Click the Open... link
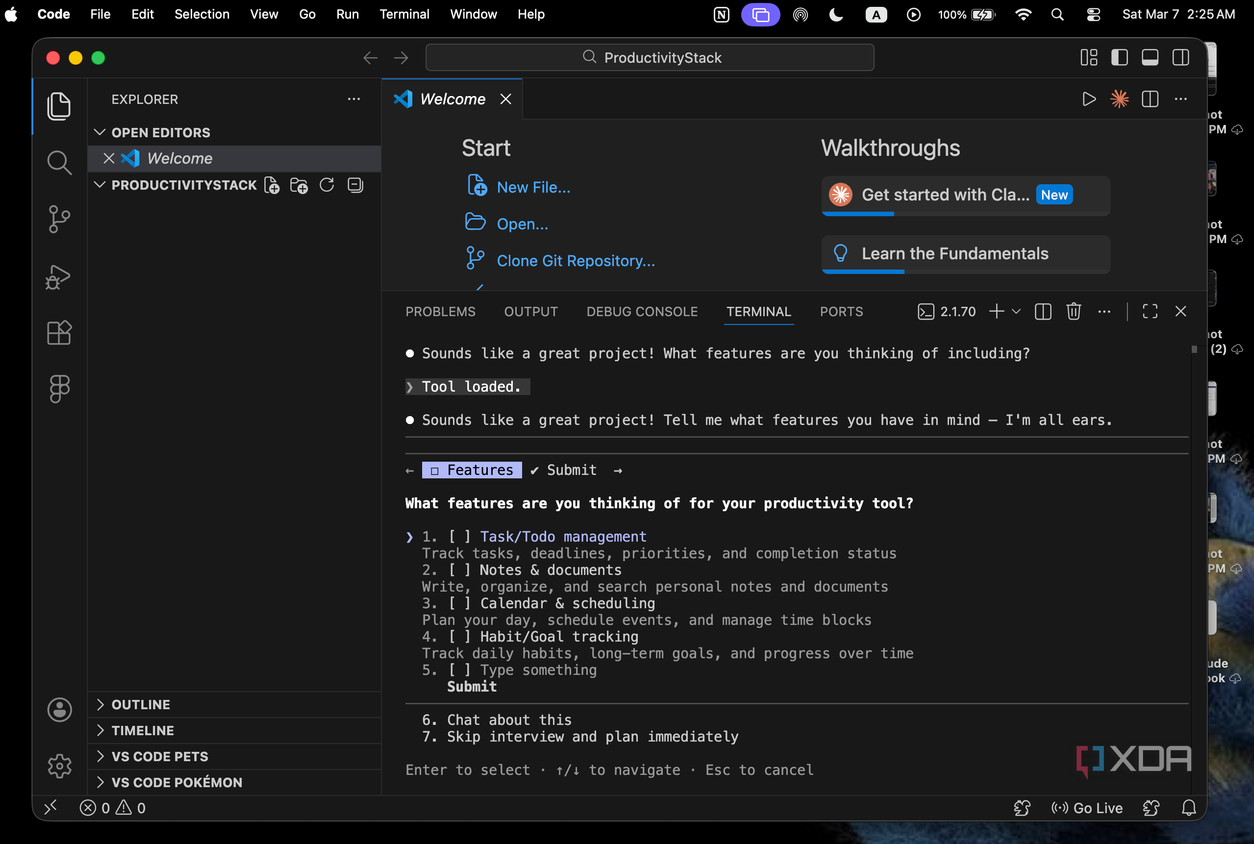The height and width of the screenshot is (844, 1254). (x=522, y=224)
